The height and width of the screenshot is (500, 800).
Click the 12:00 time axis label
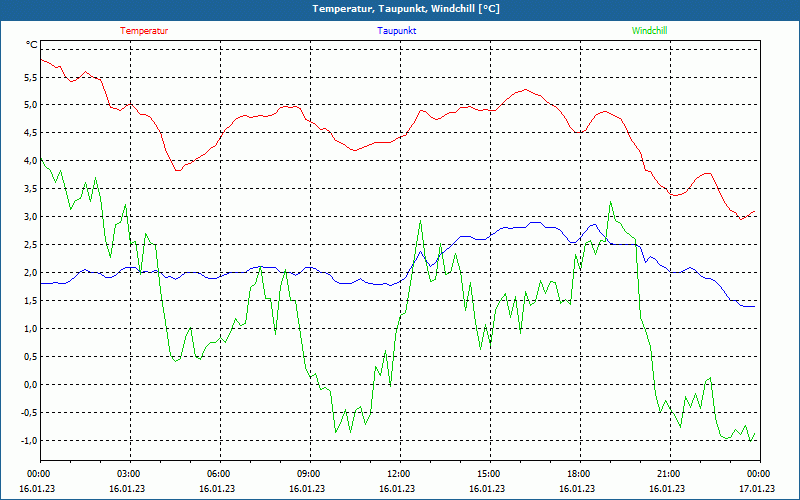(397, 474)
